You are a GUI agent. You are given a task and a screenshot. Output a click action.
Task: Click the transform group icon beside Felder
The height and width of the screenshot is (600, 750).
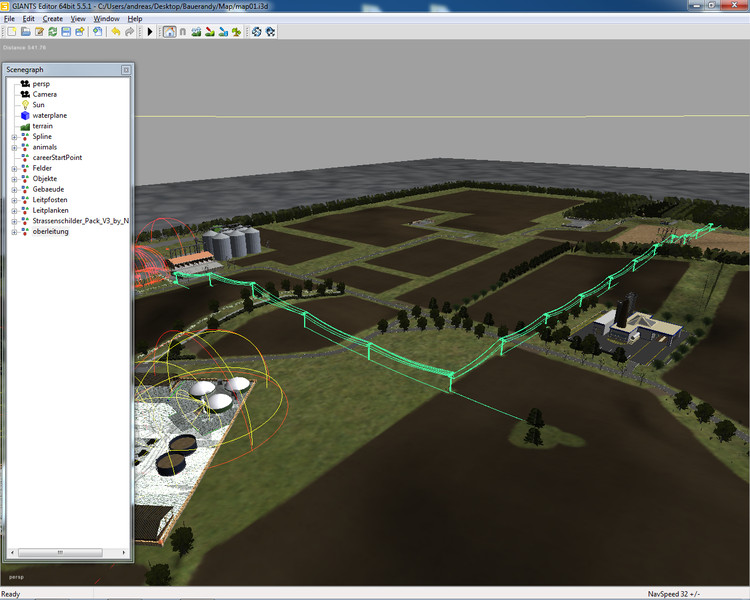click(x=25, y=168)
